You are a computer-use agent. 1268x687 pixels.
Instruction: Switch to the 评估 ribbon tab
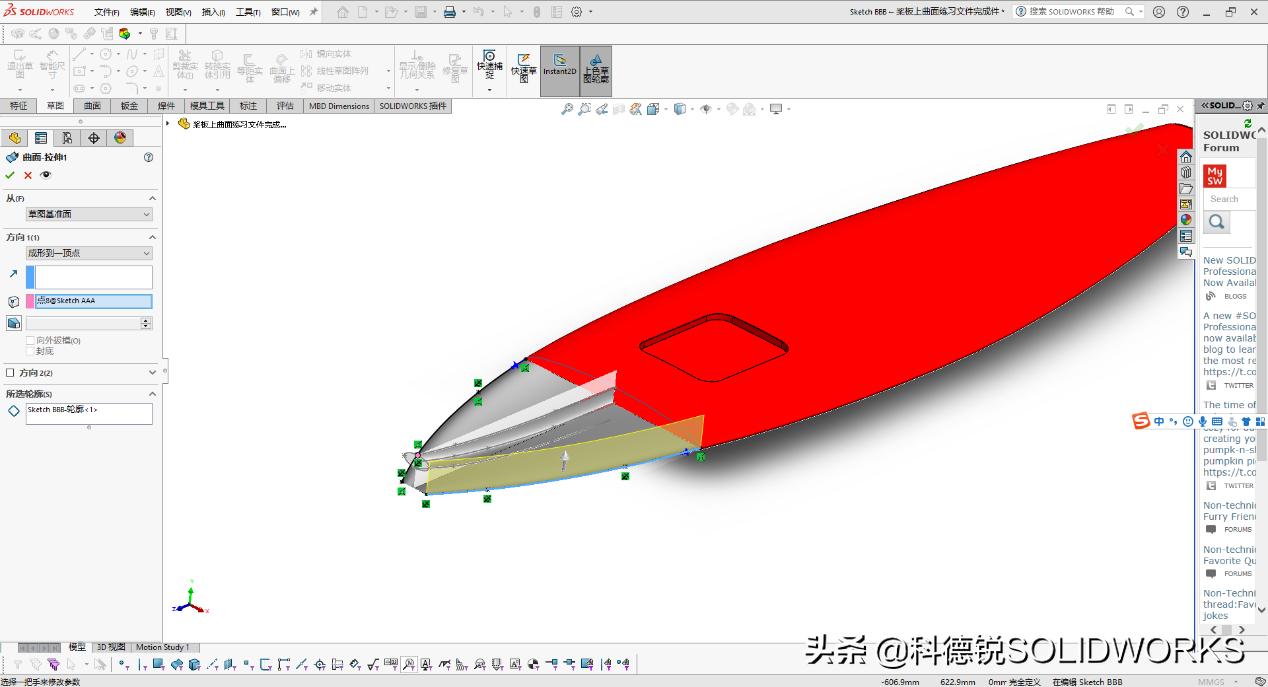tap(285, 106)
